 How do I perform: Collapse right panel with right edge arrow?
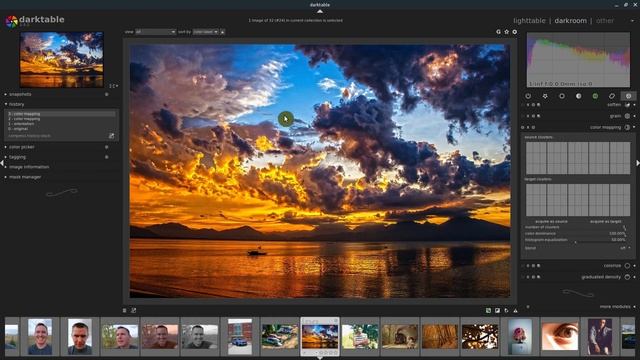click(638, 163)
